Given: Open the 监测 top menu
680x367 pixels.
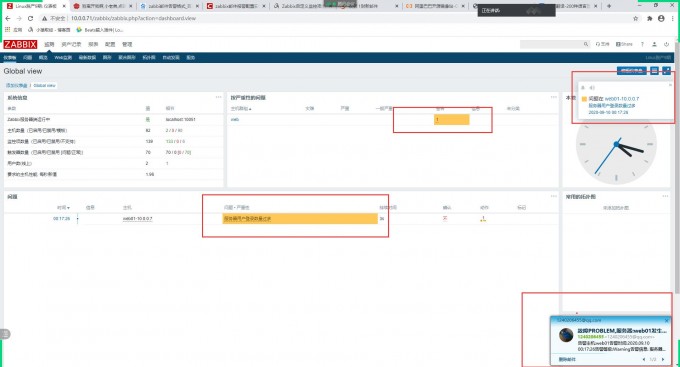Looking at the screenshot, I should (49, 44).
